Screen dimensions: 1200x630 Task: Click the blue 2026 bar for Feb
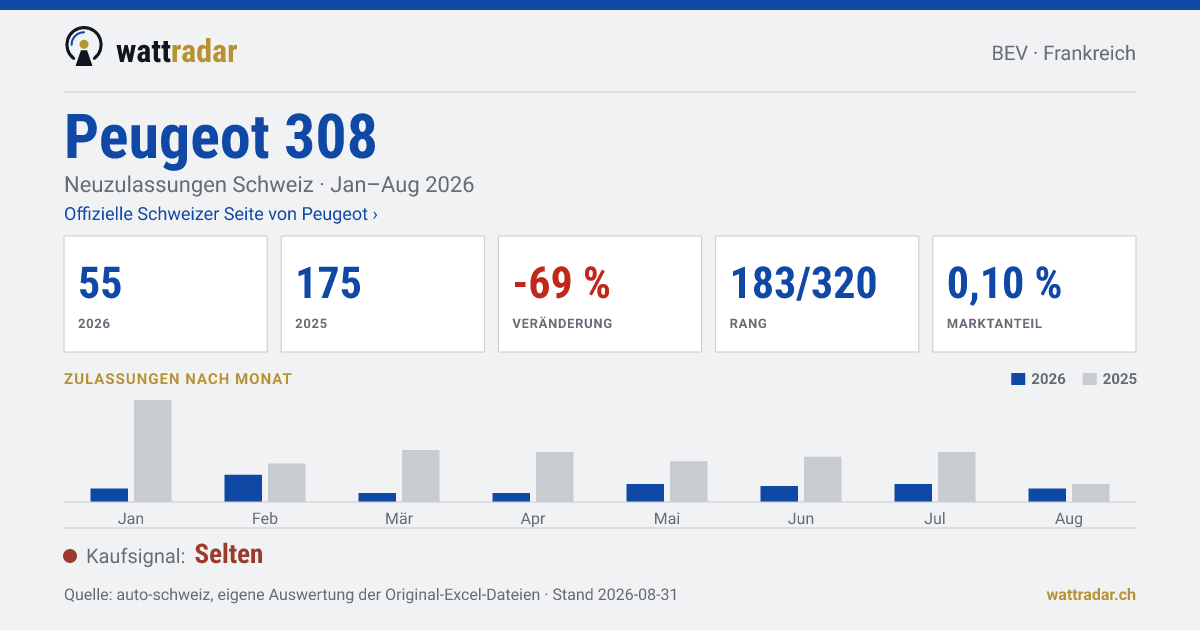[243, 488]
